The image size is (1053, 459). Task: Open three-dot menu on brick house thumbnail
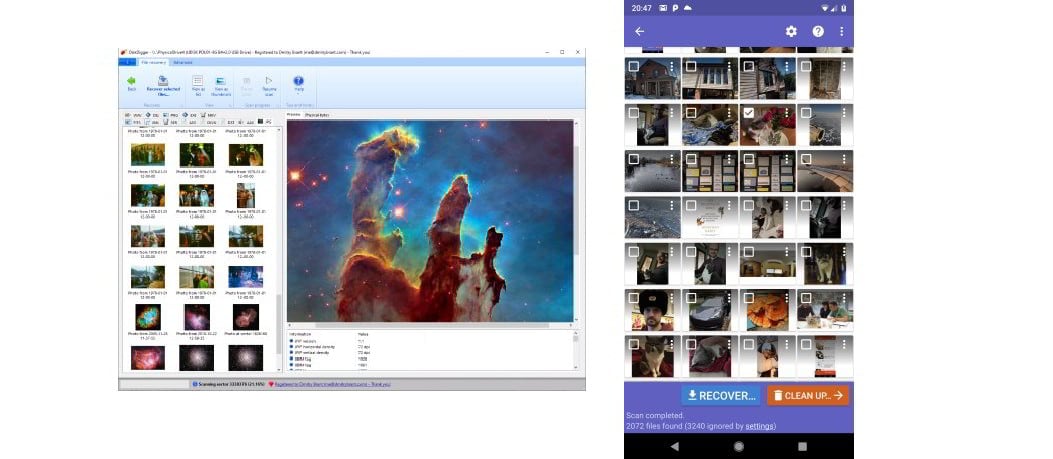pos(672,66)
